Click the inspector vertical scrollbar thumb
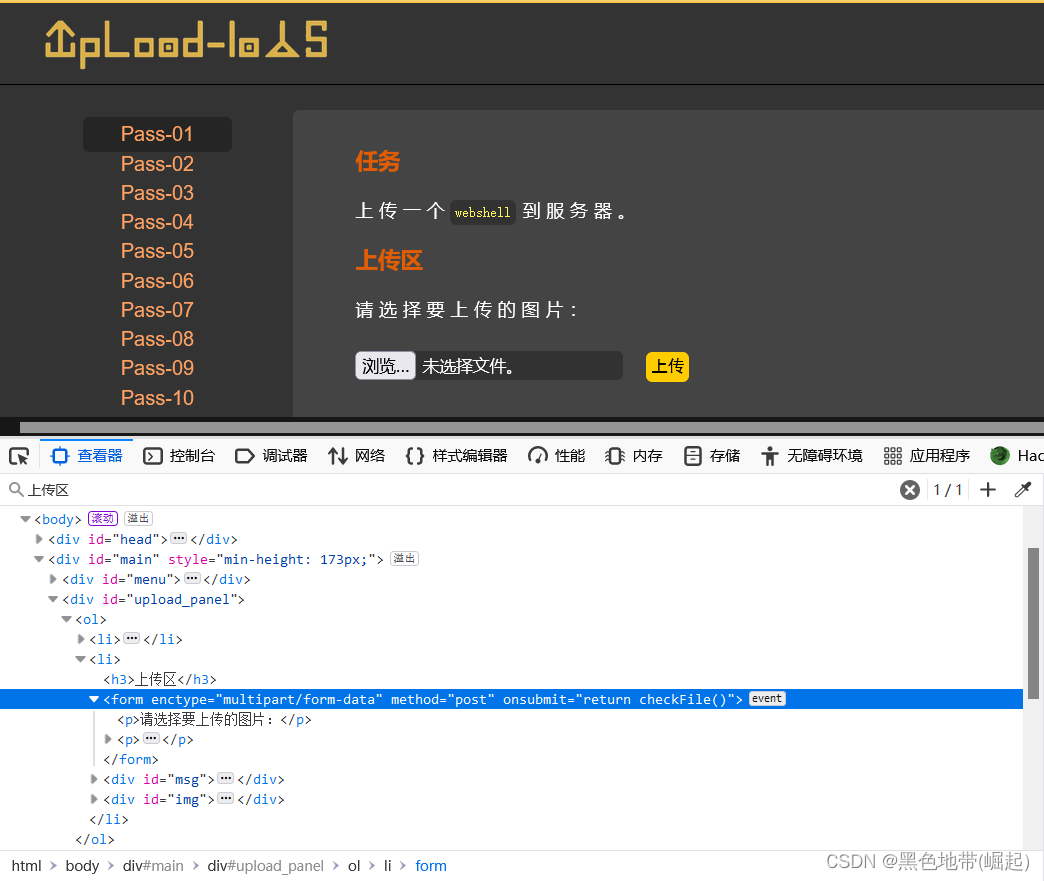This screenshot has height=881, width=1044. [1033, 623]
